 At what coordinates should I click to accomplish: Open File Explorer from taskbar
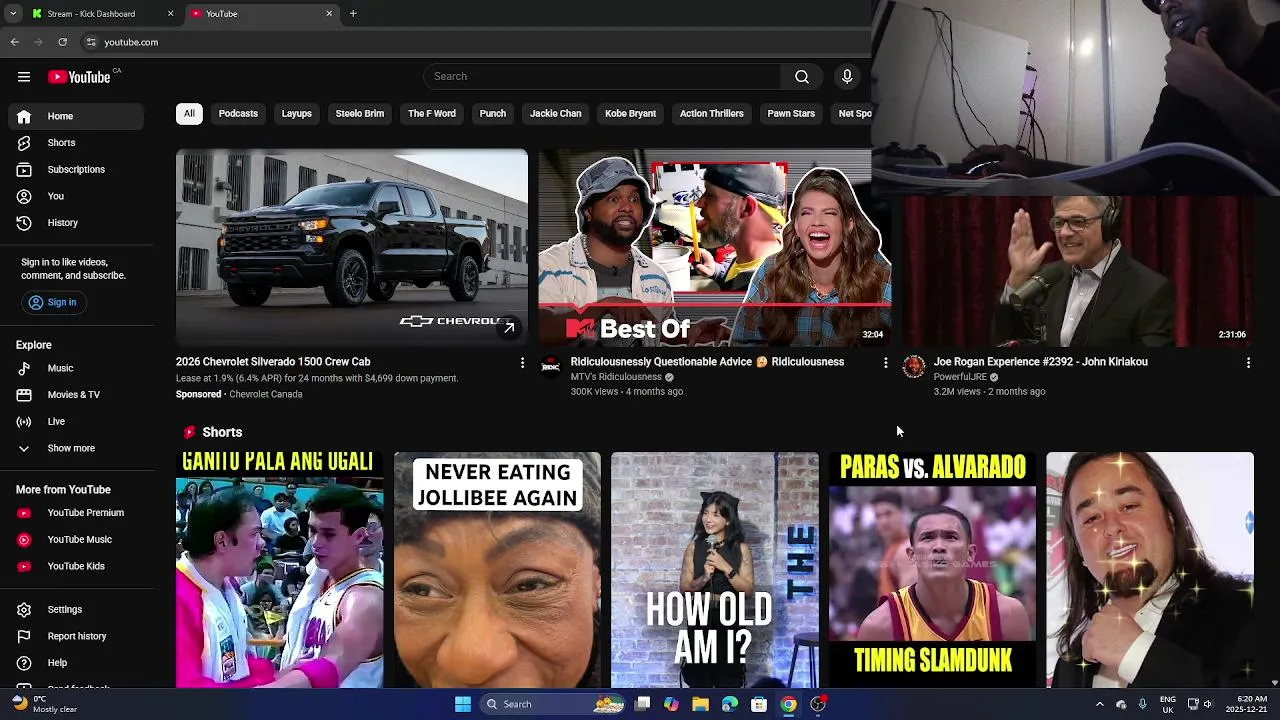click(700, 704)
